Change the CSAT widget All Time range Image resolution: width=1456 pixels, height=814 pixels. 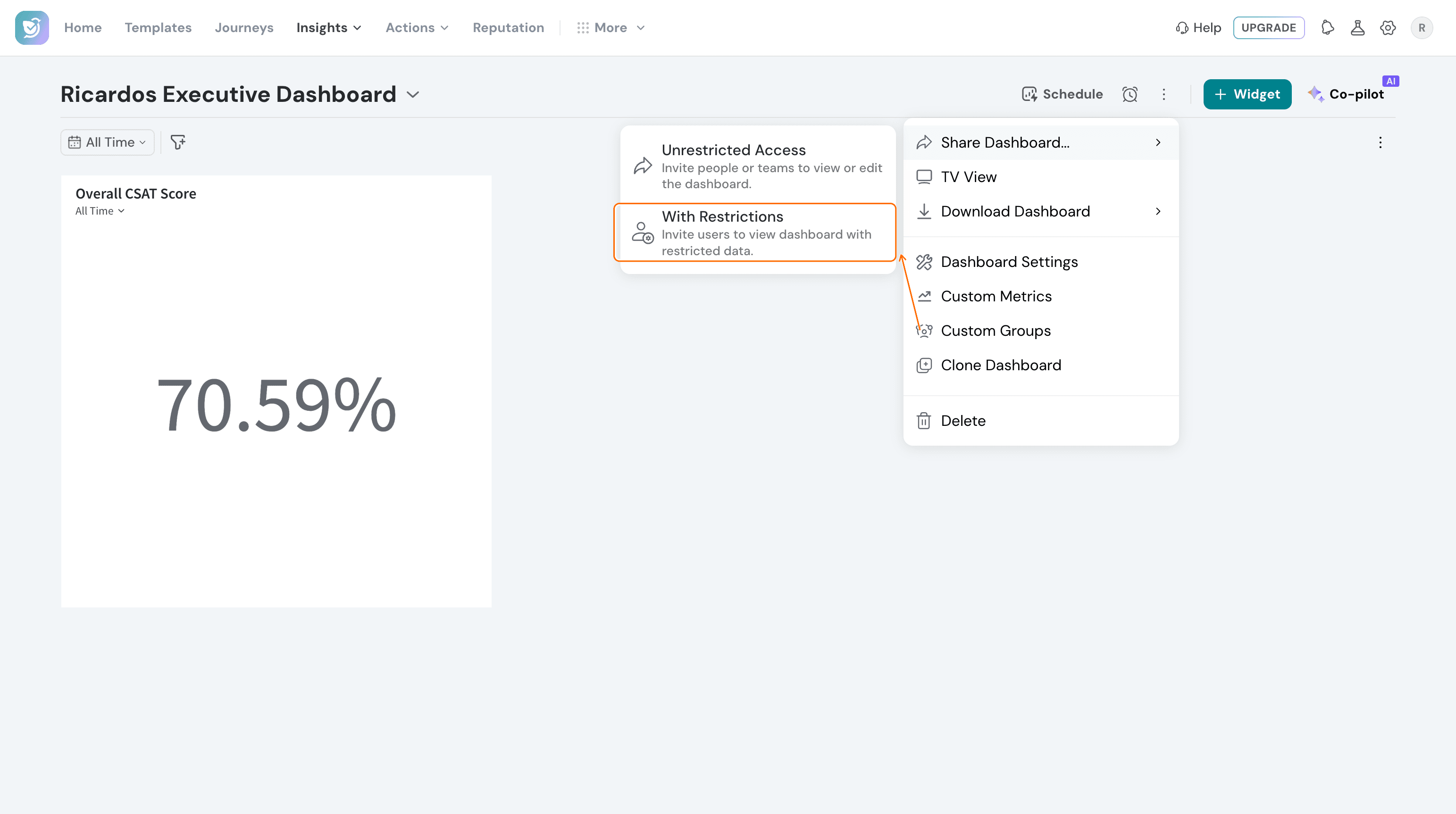(x=100, y=211)
